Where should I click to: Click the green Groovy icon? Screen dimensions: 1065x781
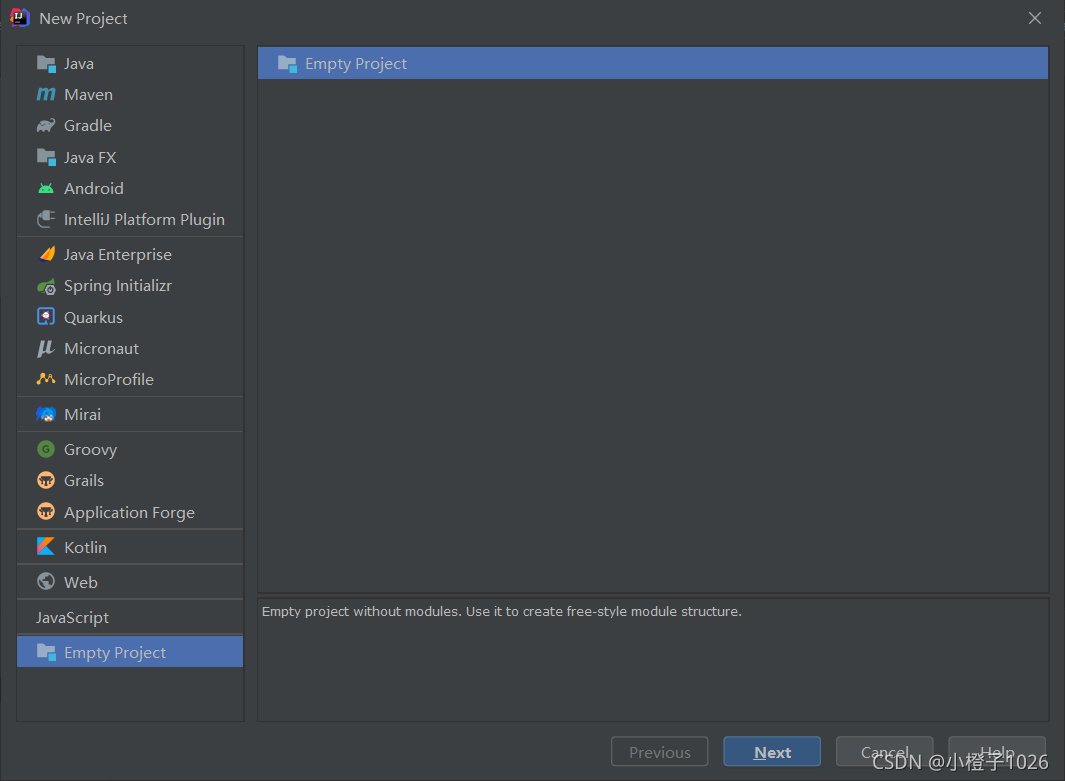coord(46,449)
